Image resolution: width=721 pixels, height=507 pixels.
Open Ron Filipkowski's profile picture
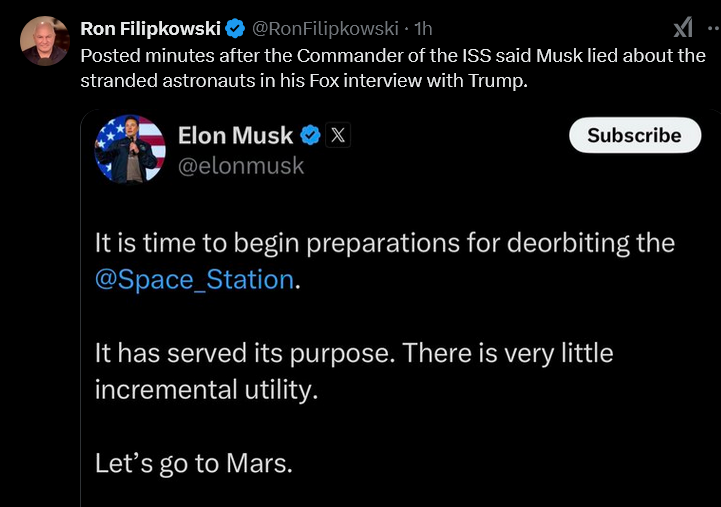45,41
